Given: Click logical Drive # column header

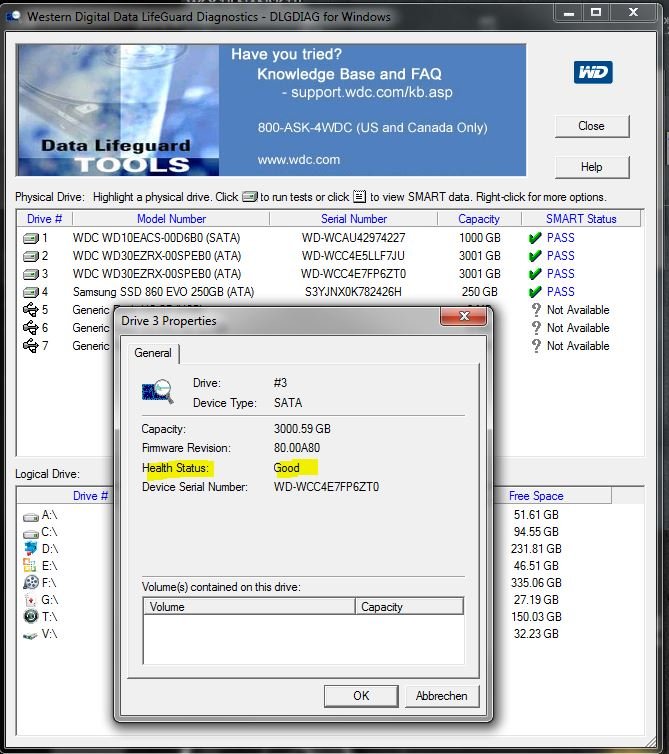Looking at the screenshot, I should click(x=90, y=496).
